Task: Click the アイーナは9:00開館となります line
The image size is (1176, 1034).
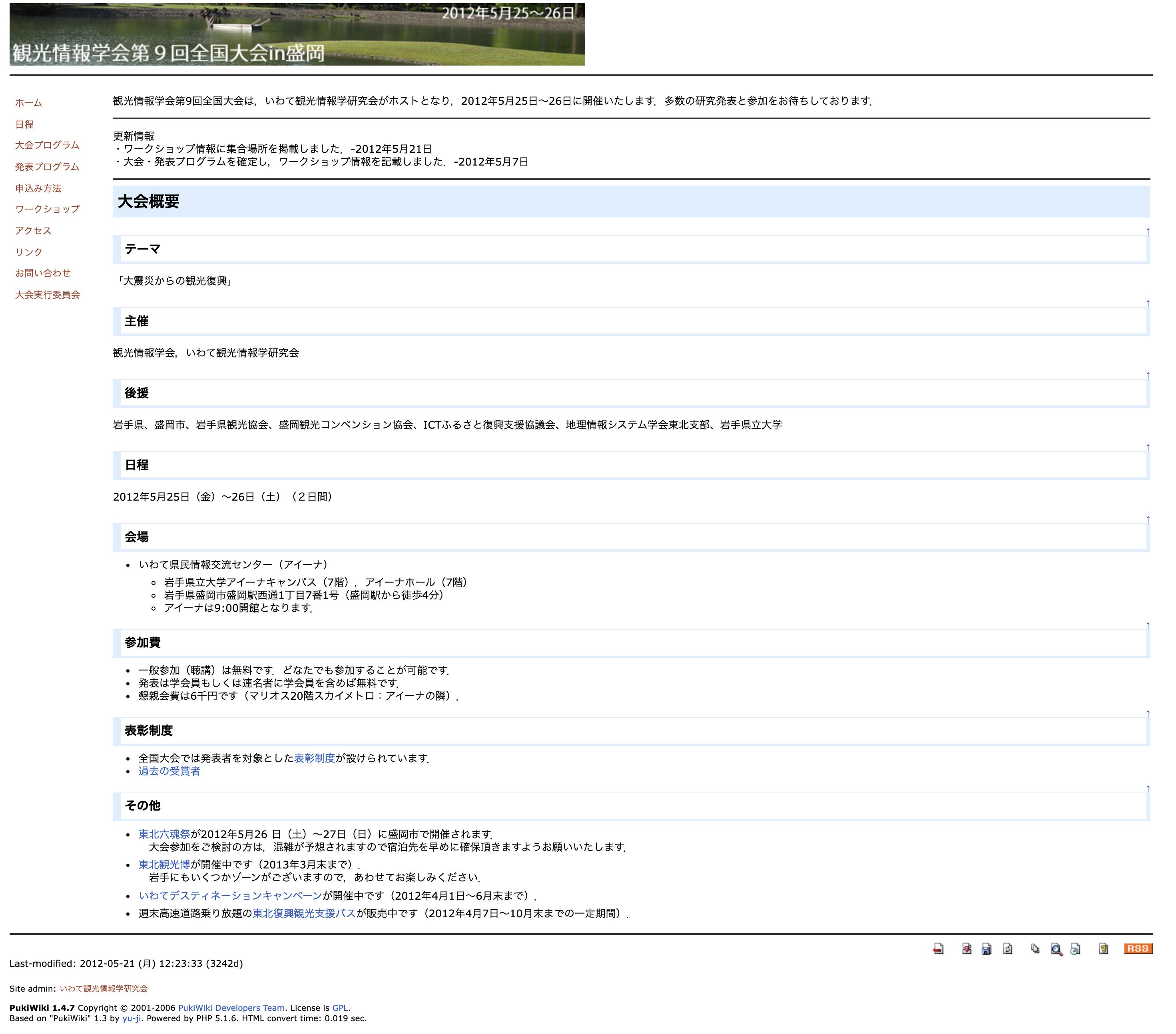Action: [238, 608]
